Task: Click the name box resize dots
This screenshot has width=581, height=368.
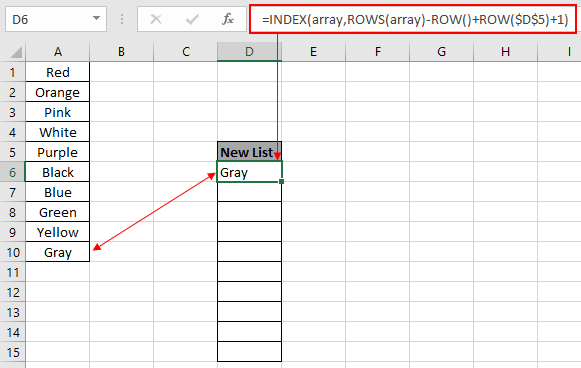Action: click(x=122, y=19)
